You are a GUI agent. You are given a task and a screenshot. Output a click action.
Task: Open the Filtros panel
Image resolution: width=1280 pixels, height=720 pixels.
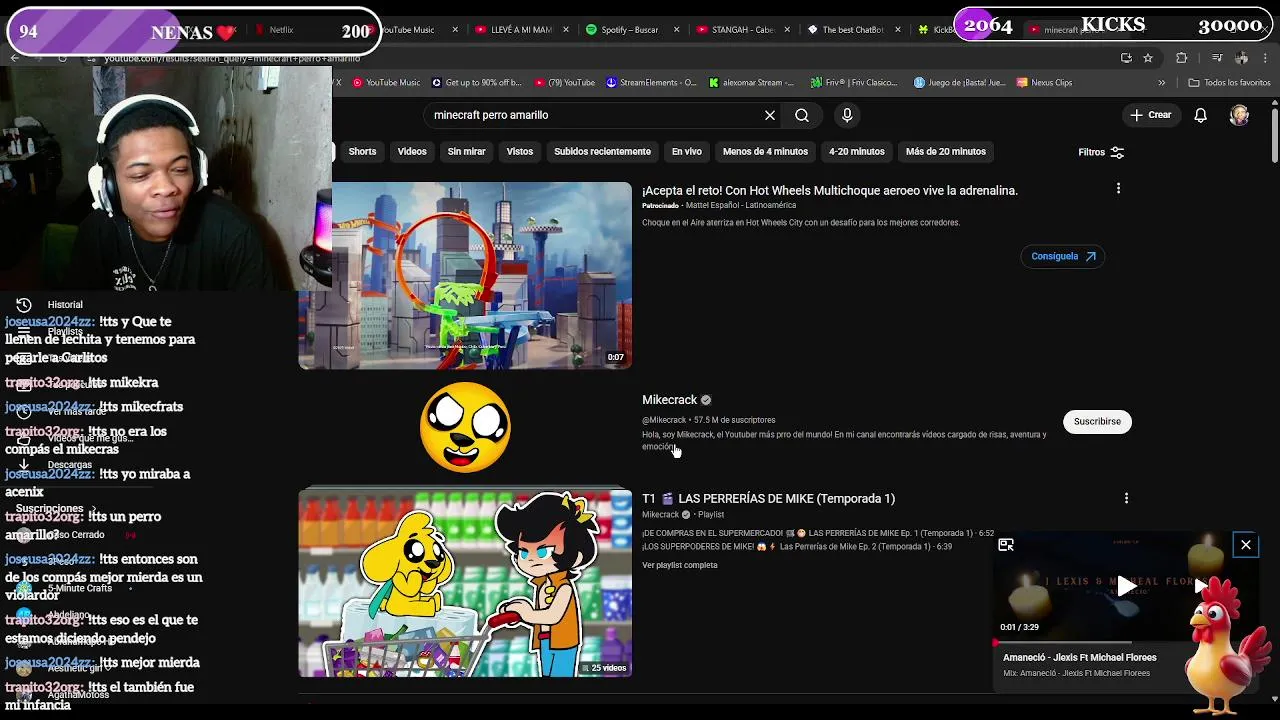point(1101,152)
